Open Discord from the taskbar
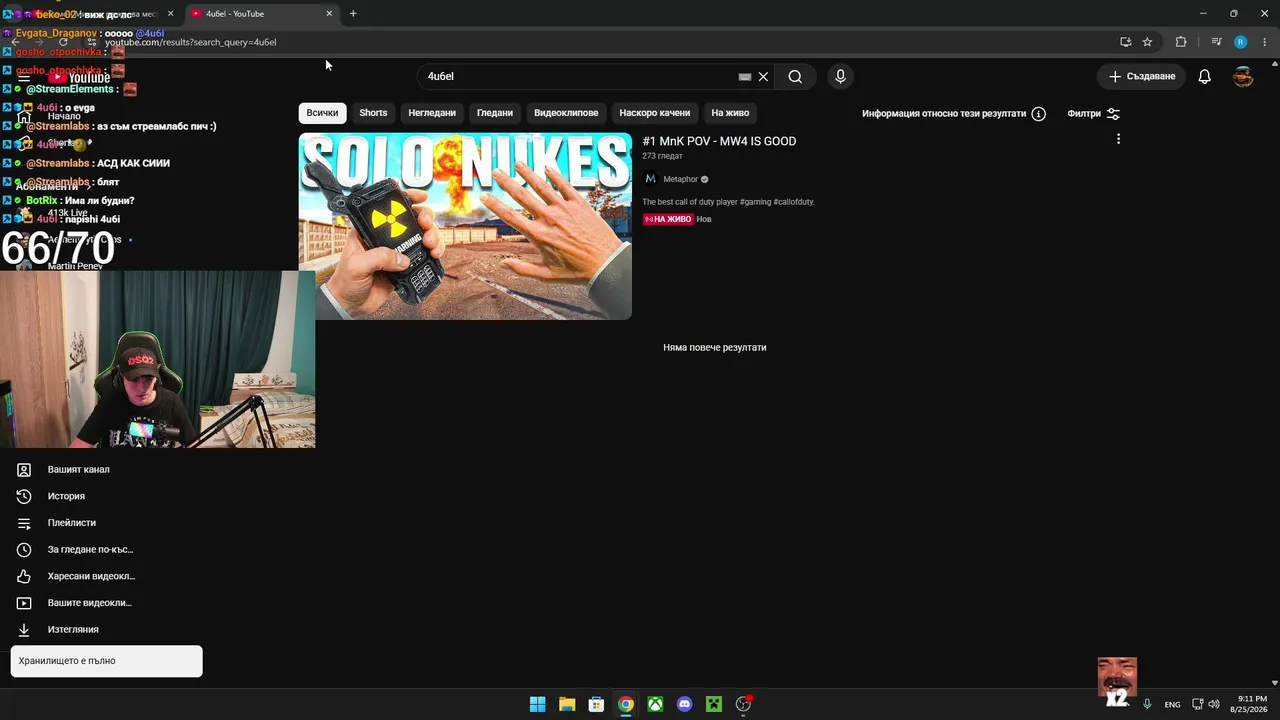 point(684,704)
